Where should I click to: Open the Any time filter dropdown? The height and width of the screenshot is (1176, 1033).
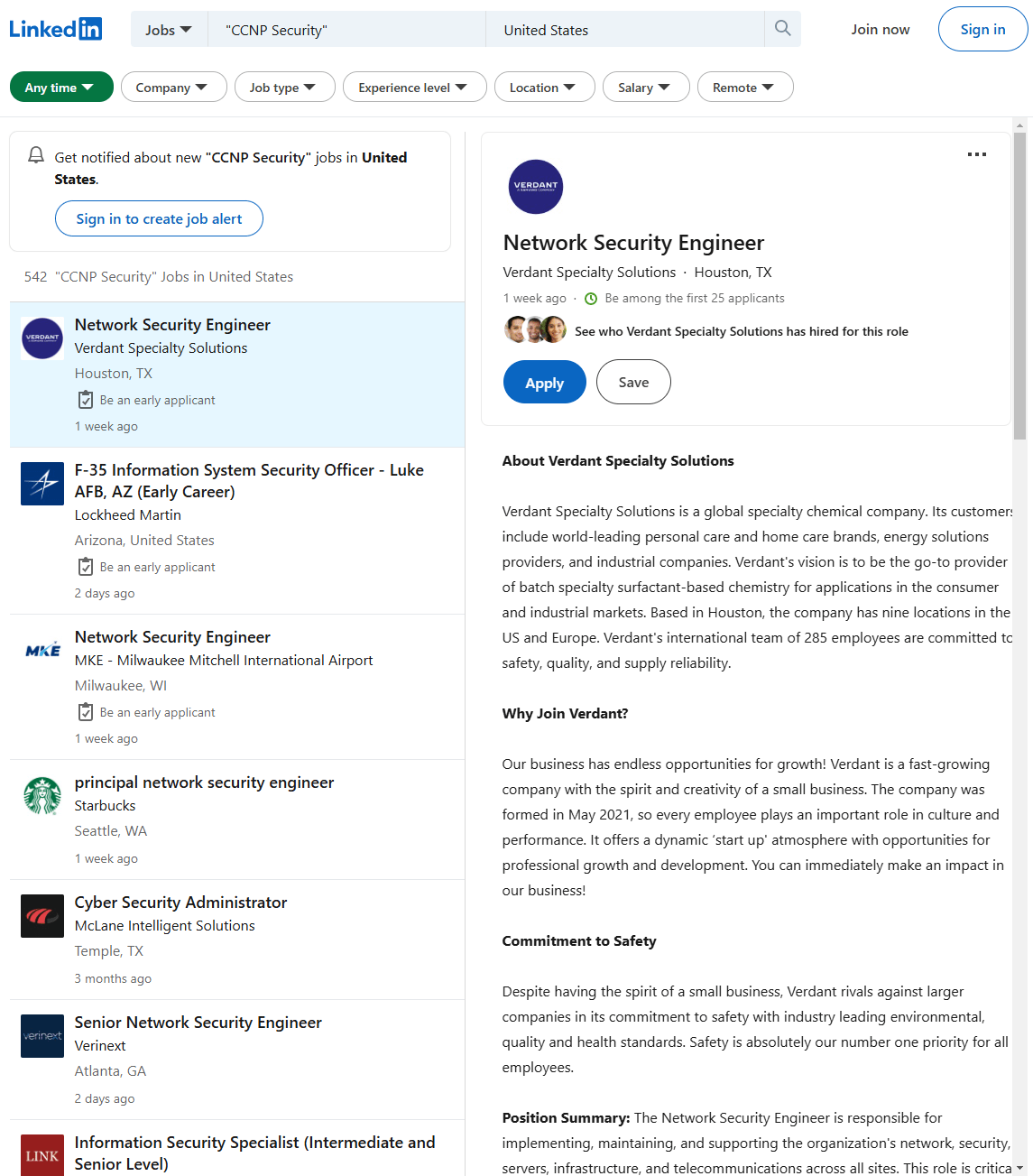coord(61,88)
